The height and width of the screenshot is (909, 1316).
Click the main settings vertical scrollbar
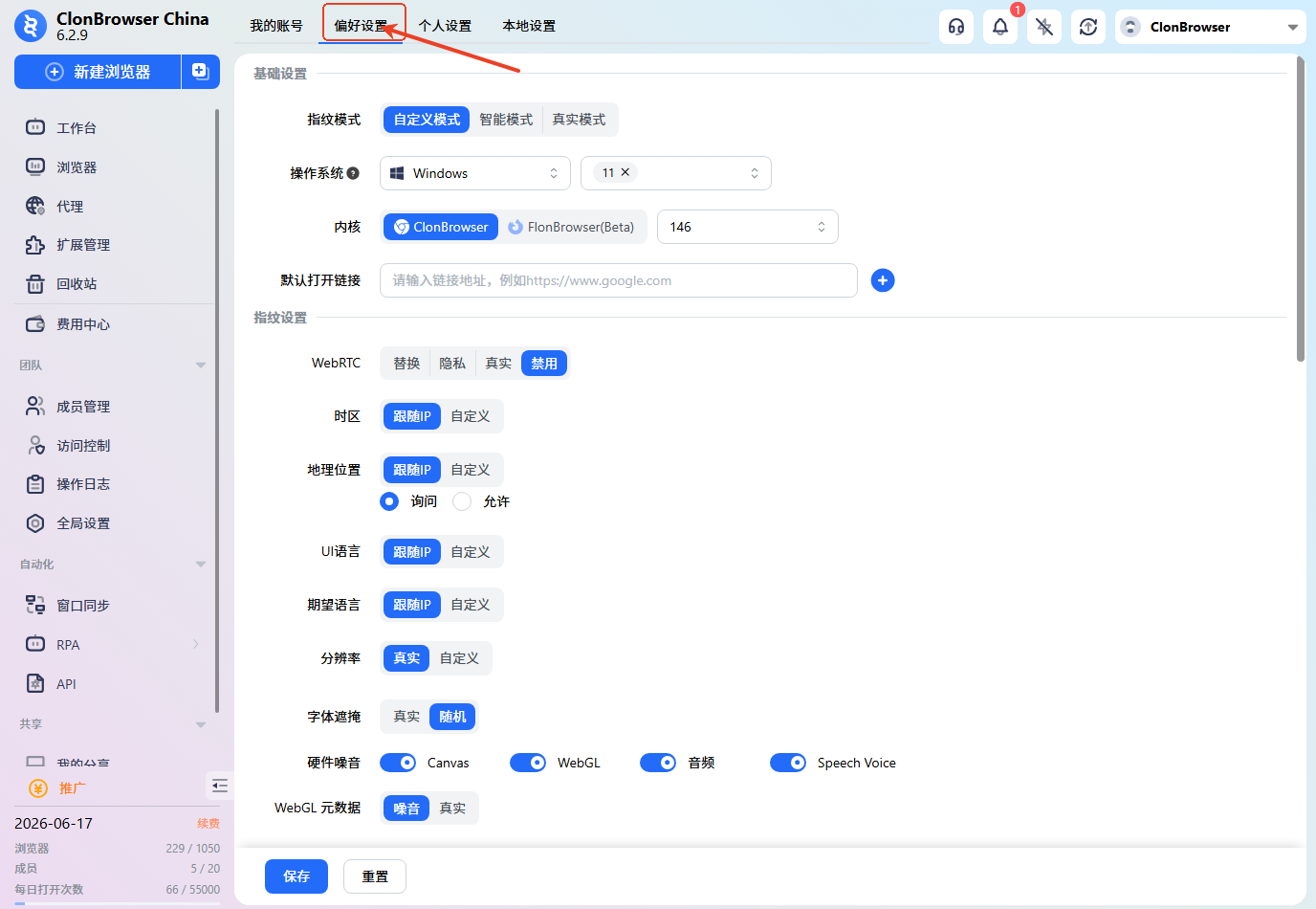pyautogui.click(x=1301, y=209)
